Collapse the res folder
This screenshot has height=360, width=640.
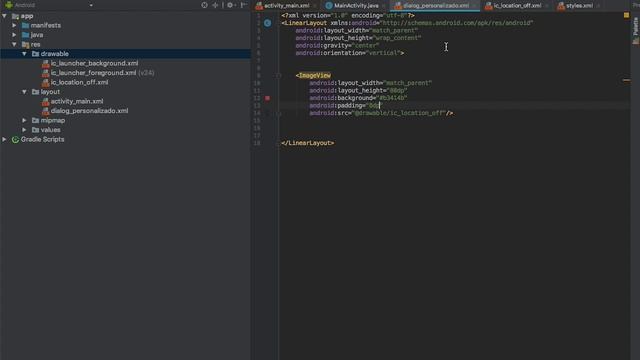(14, 44)
